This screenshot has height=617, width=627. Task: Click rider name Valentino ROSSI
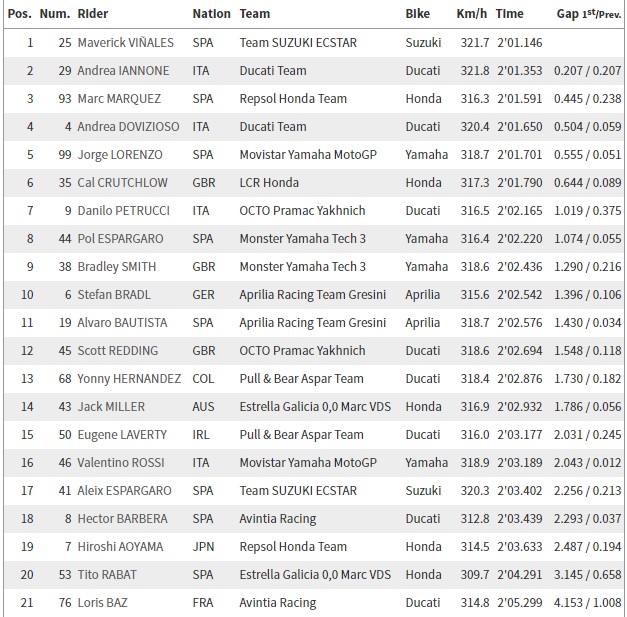(127, 463)
